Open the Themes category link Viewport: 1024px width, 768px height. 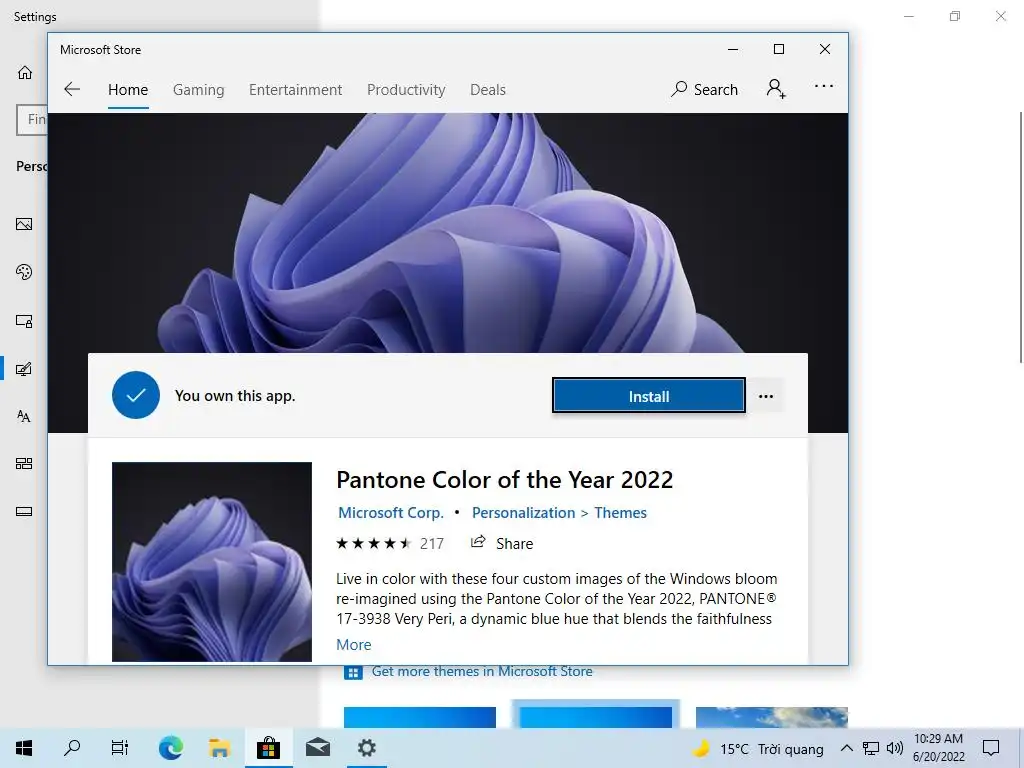(620, 513)
